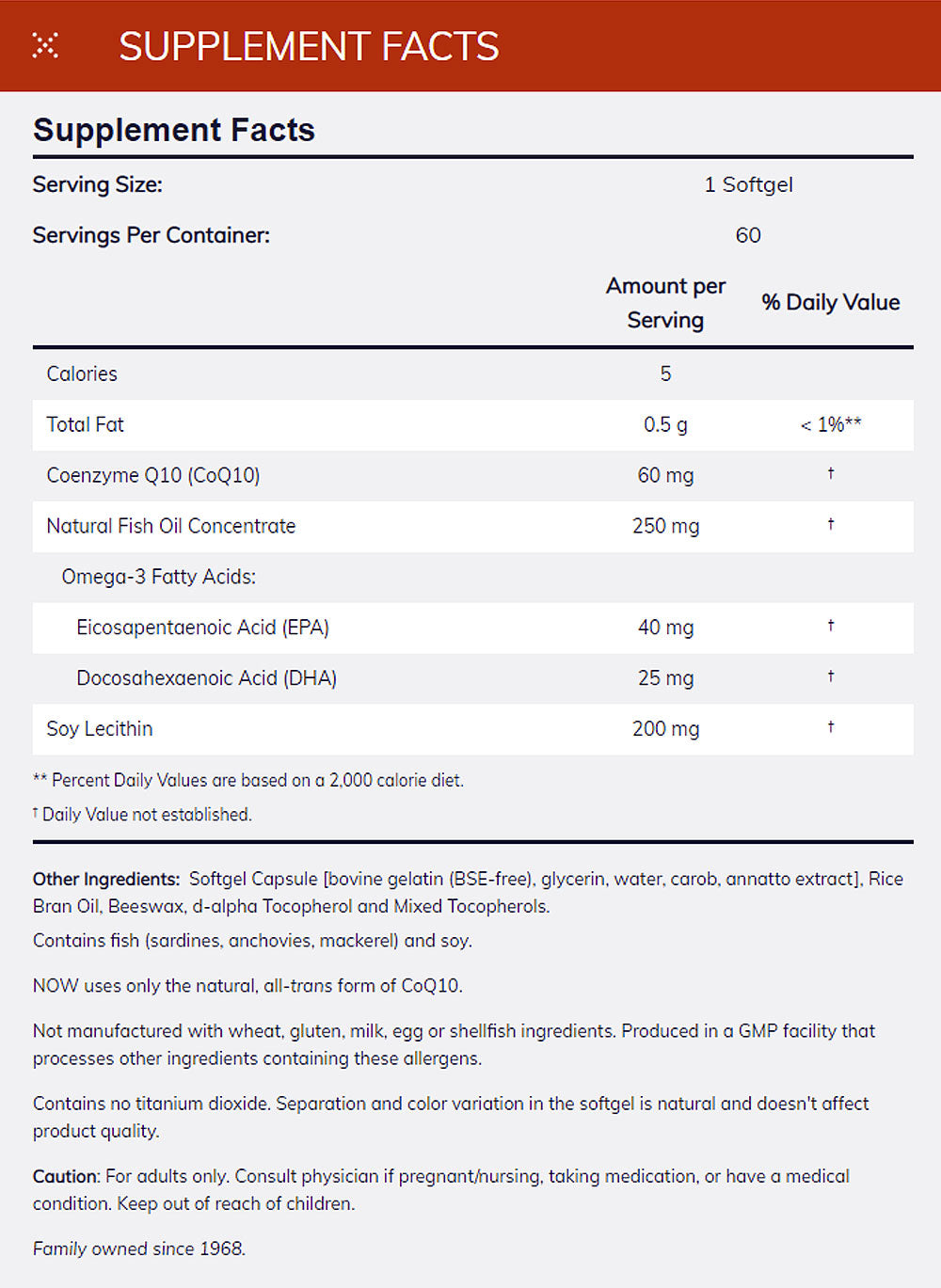Click the Amount per Serving column header
Screen dimensions: 941x1288
coord(665,303)
